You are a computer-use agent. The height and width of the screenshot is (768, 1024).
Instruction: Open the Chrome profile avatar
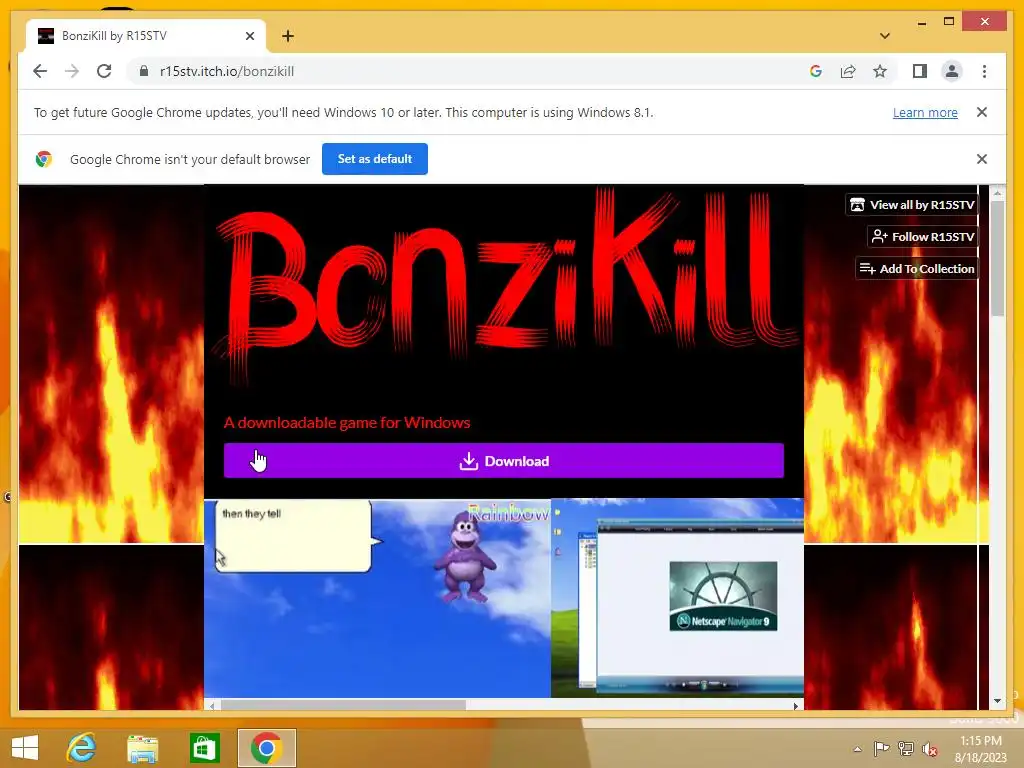[952, 71]
